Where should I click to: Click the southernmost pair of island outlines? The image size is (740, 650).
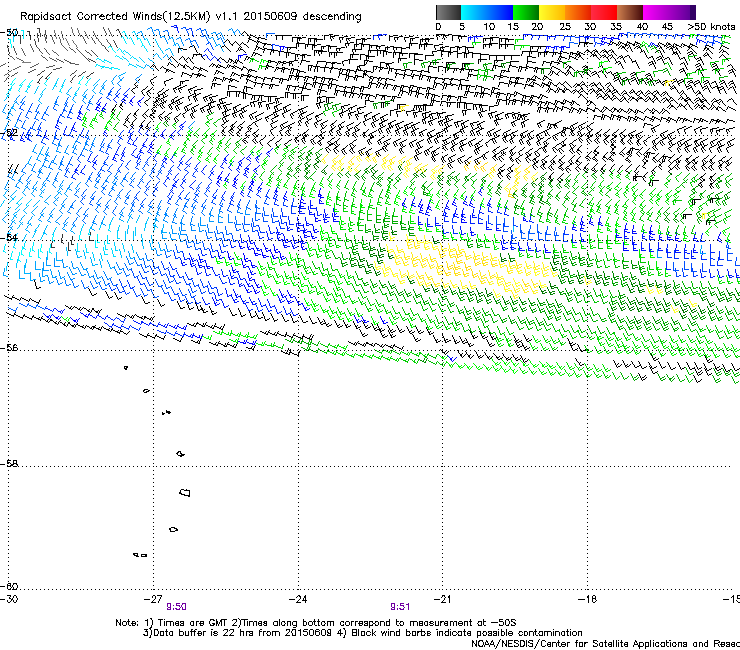click(140, 555)
